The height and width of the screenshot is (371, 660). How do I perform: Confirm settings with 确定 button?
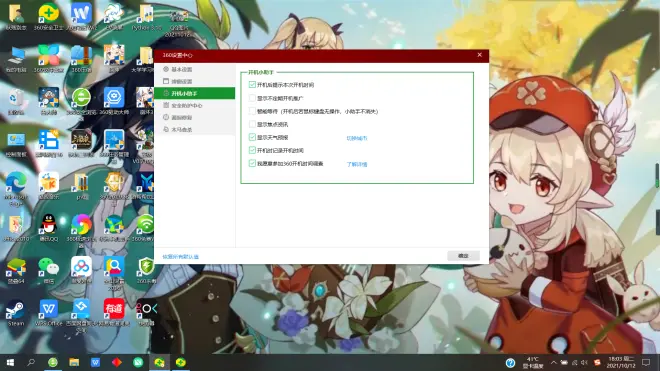tap(463, 256)
